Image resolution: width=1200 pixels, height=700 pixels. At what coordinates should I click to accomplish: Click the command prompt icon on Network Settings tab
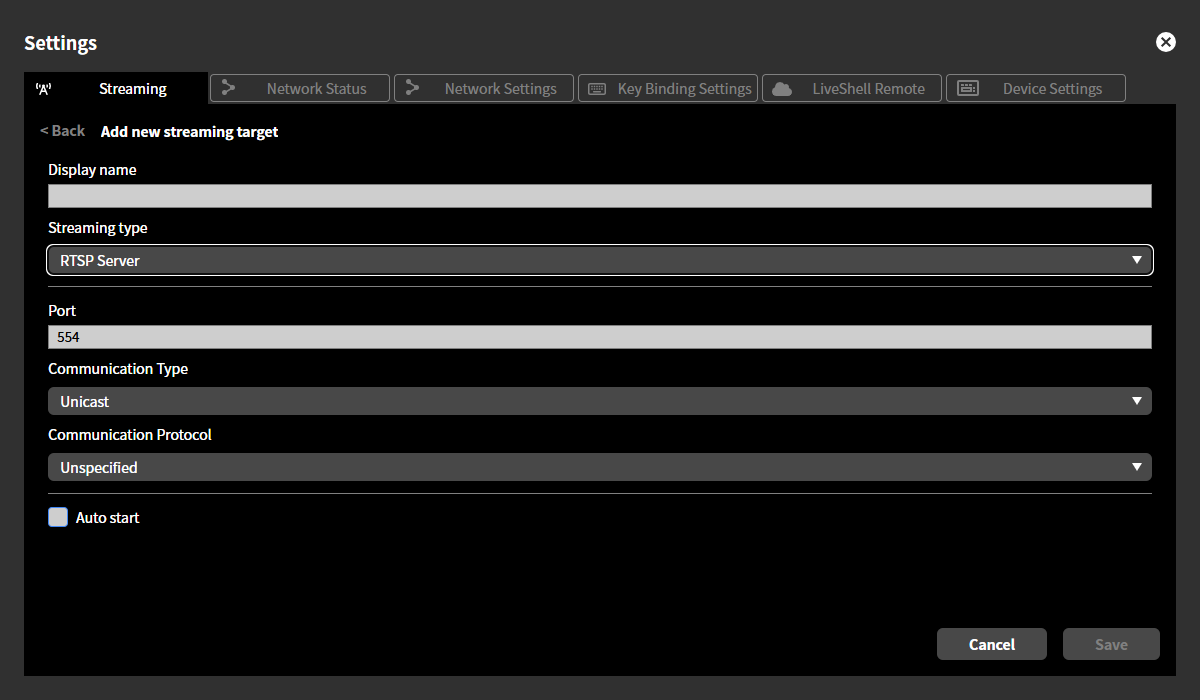[413, 88]
